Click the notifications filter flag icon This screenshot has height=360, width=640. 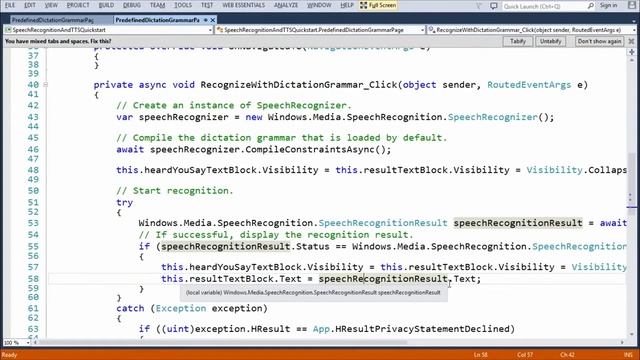click(x=479, y=6)
